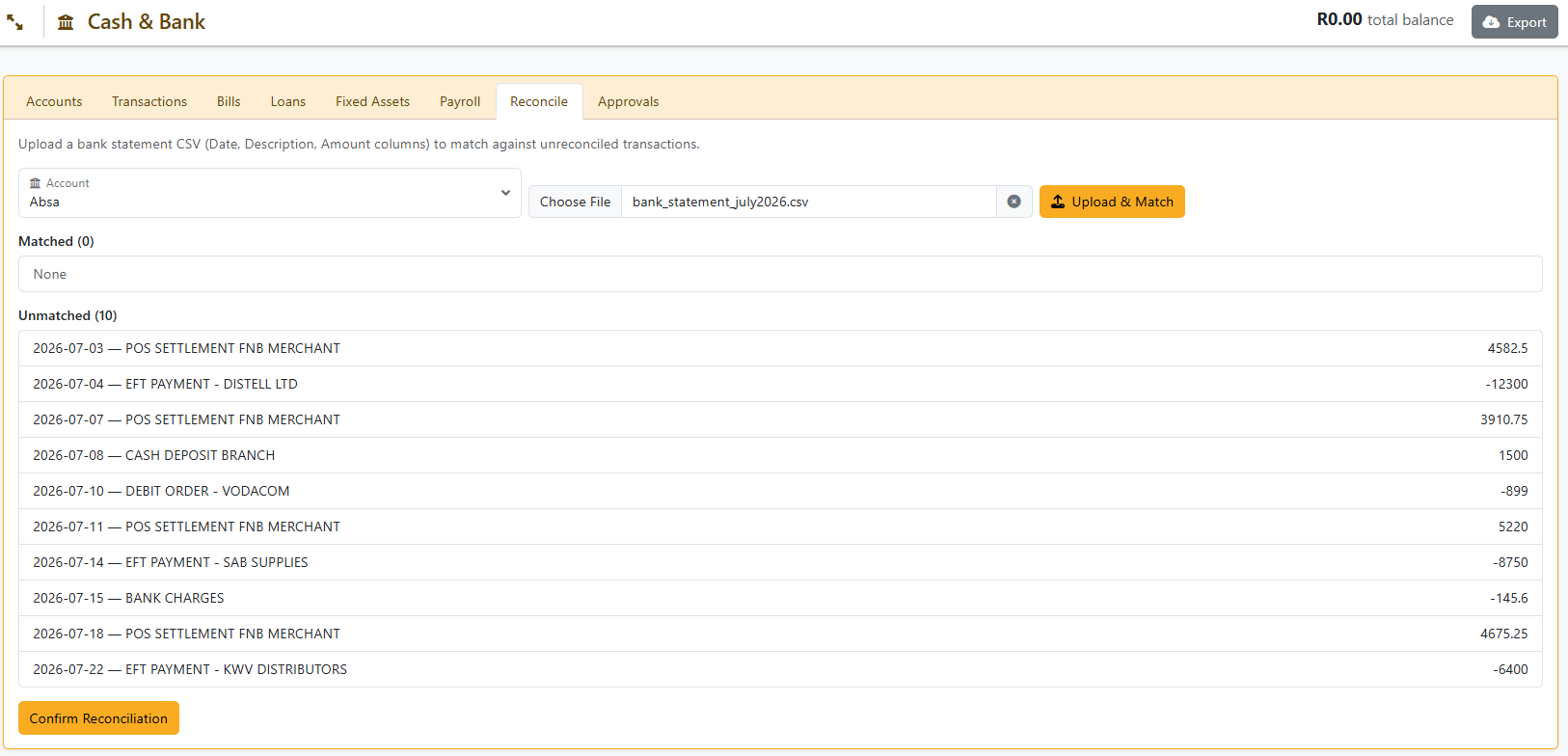Click the small bank icon in Account field
Image resolution: width=1568 pixels, height=756 pixels.
click(x=36, y=183)
